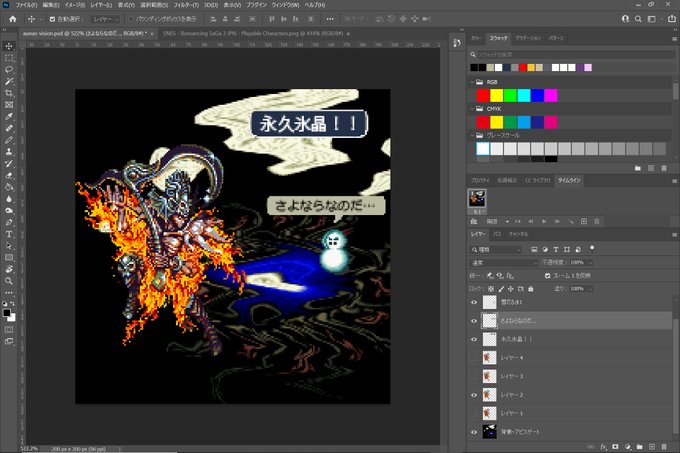
Task: Hide the 永久氷晶!! layer
Action: 474,339
